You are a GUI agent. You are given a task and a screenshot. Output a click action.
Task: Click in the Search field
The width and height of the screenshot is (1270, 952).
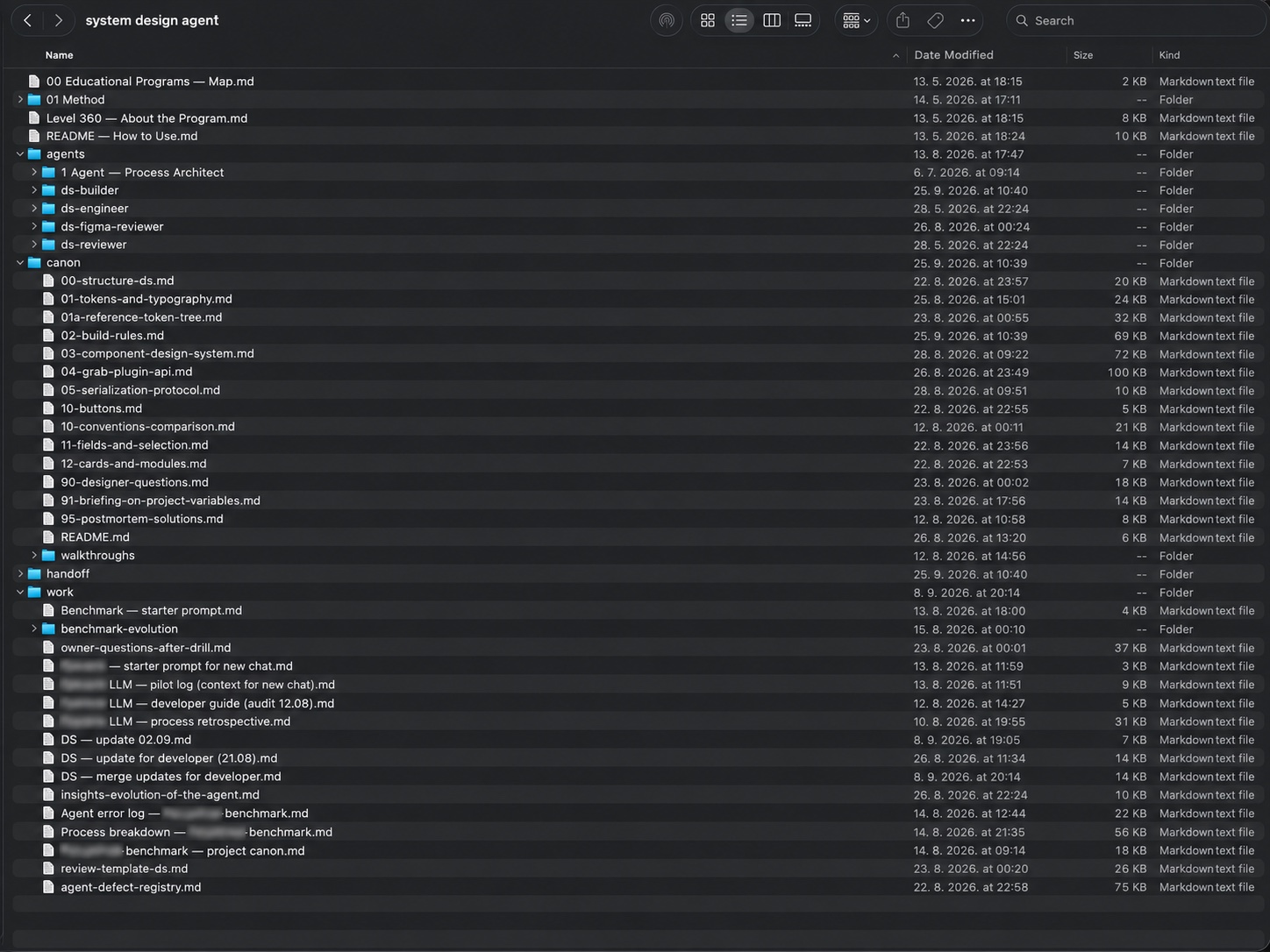(x=1136, y=20)
